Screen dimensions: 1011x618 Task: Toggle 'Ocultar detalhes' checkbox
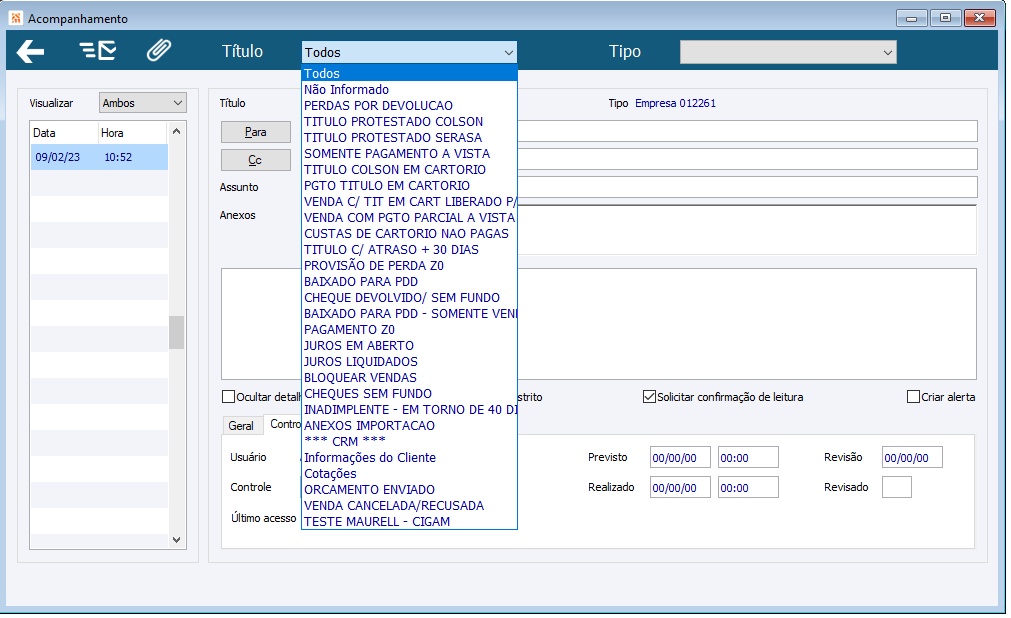point(228,397)
